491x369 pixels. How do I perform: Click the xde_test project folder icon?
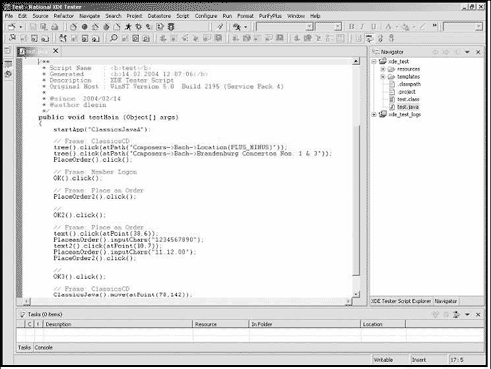[x=383, y=61]
